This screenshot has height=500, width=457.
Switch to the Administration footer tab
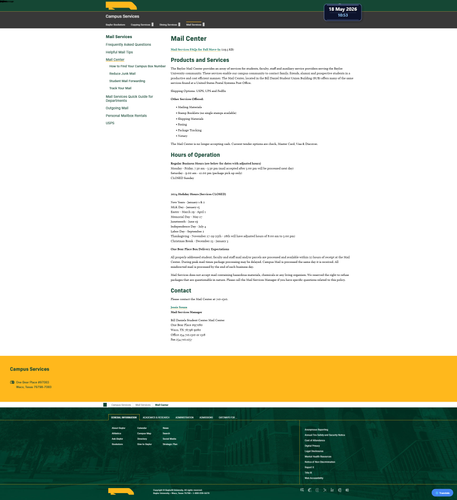tap(184, 417)
